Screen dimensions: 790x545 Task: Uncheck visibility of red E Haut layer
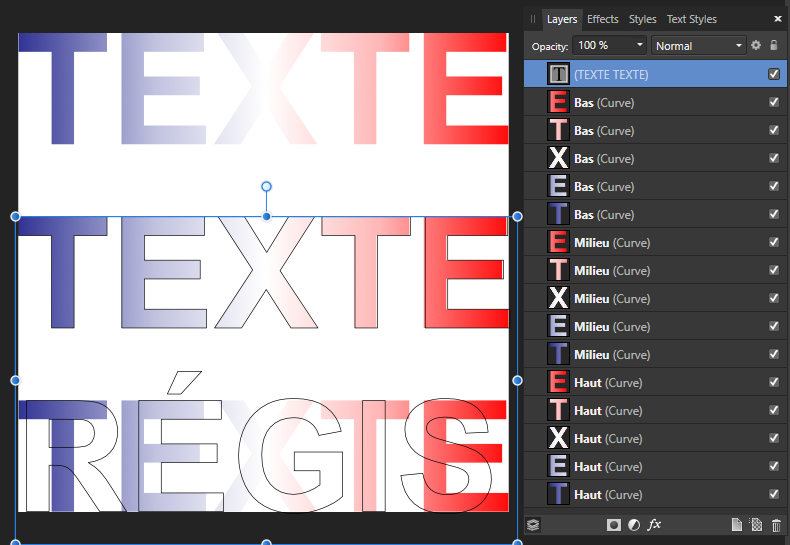(774, 382)
